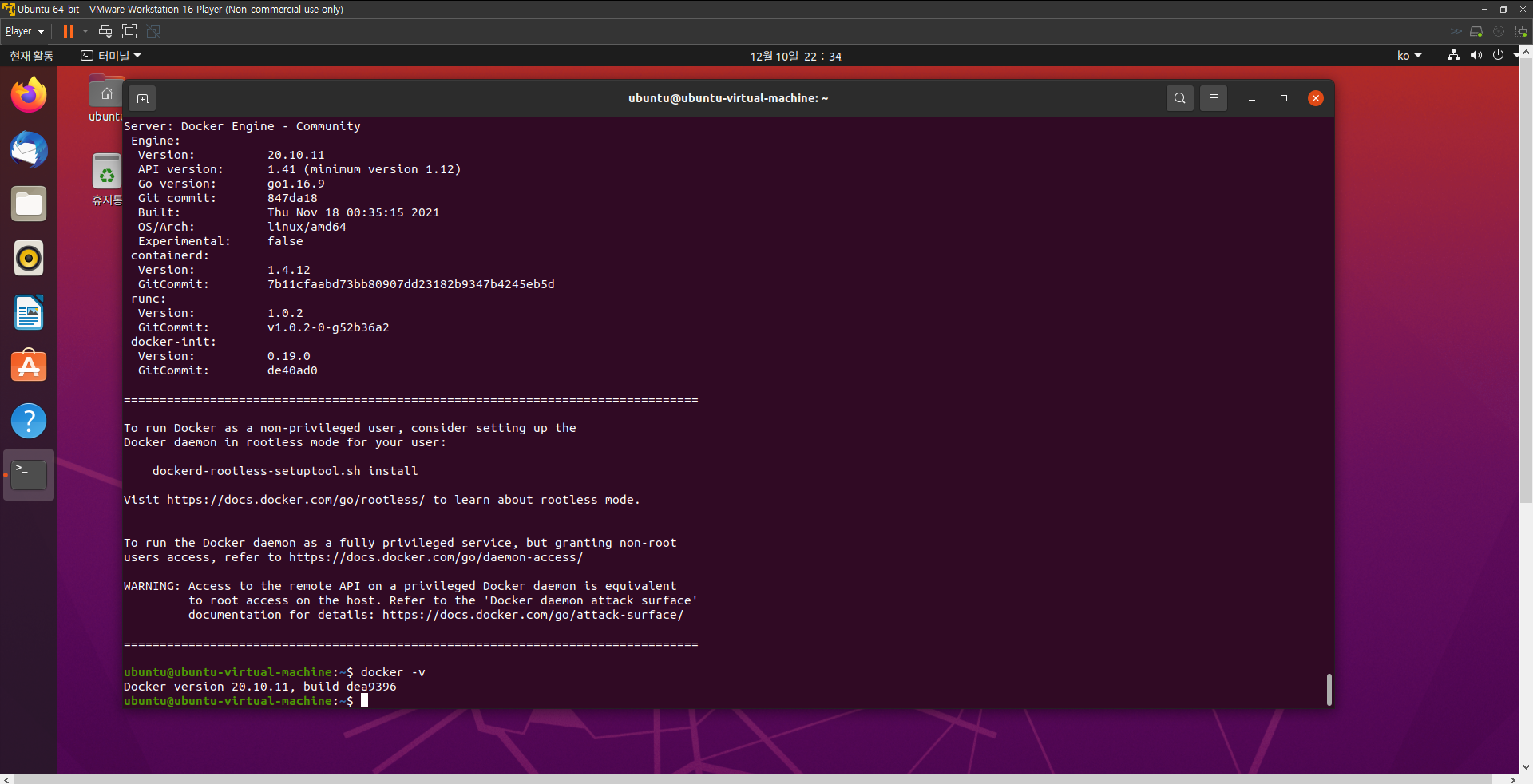Launch Thunderbird mail from the dock

coord(29,149)
